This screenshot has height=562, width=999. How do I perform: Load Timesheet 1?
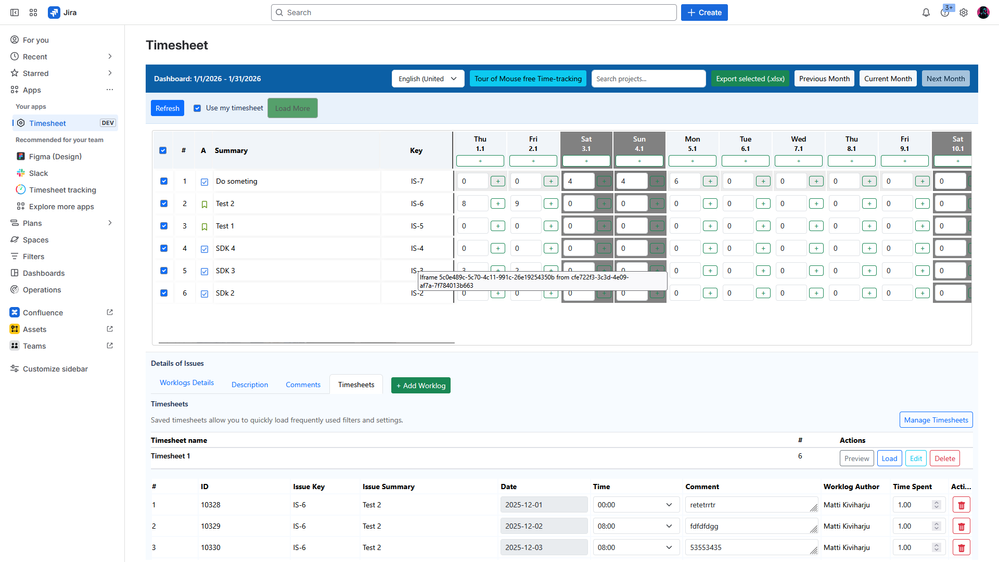889,458
